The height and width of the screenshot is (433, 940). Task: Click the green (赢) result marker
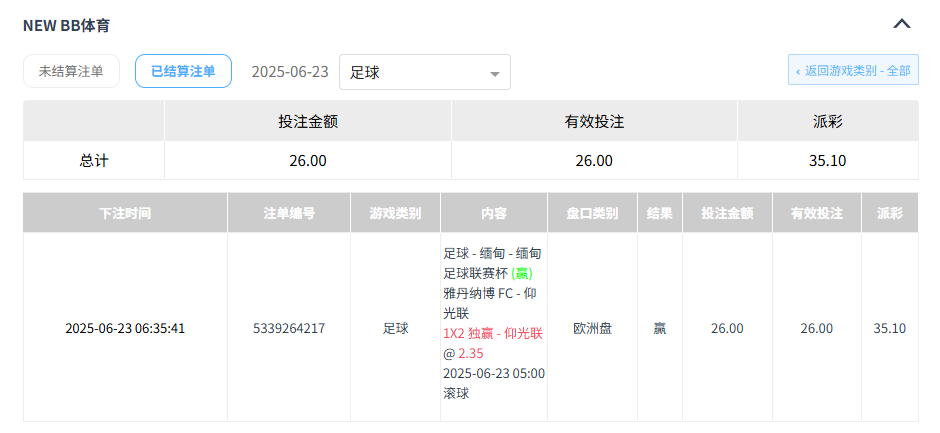[521, 274]
